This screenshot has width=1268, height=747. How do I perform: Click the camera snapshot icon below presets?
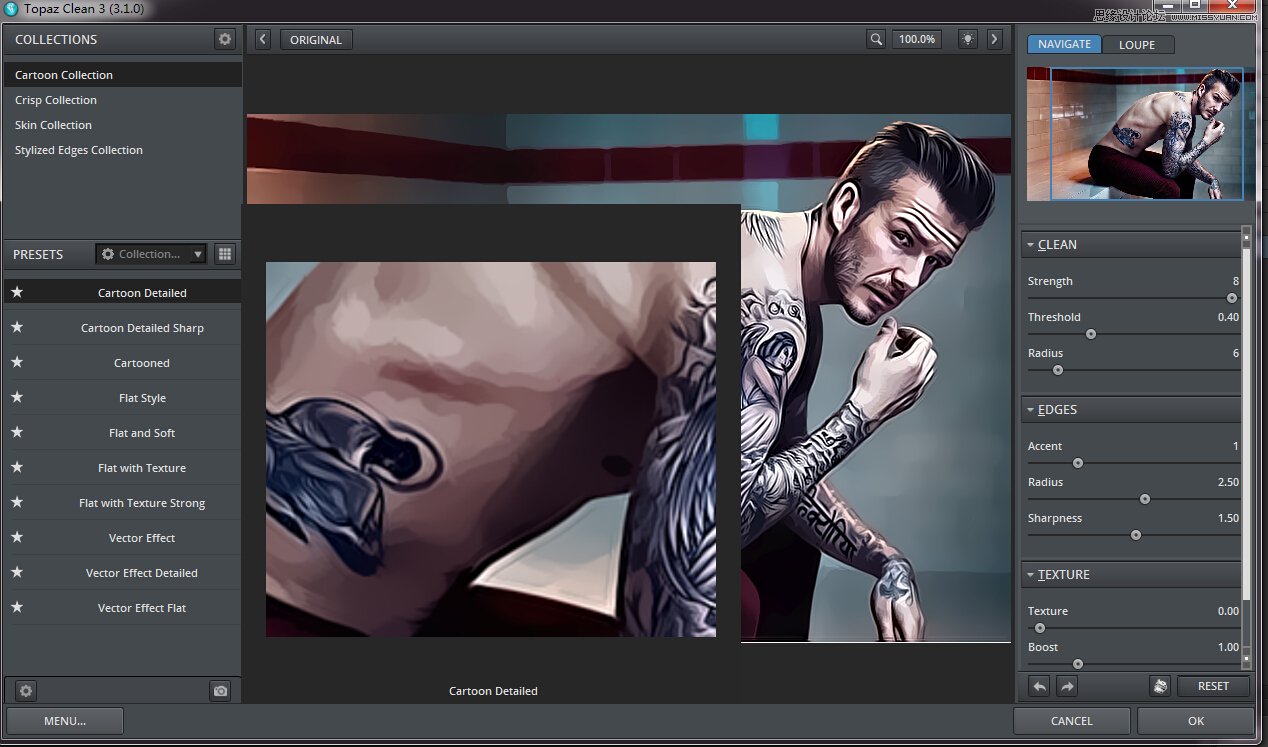coord(220,691)
